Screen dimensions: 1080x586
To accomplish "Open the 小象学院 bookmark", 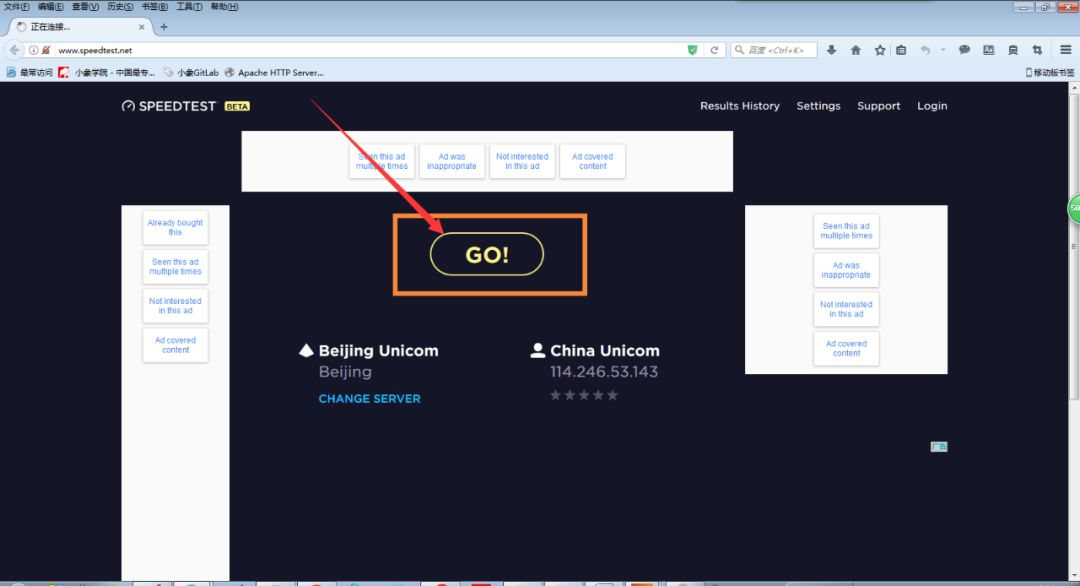I will click(x=107, y=72).
